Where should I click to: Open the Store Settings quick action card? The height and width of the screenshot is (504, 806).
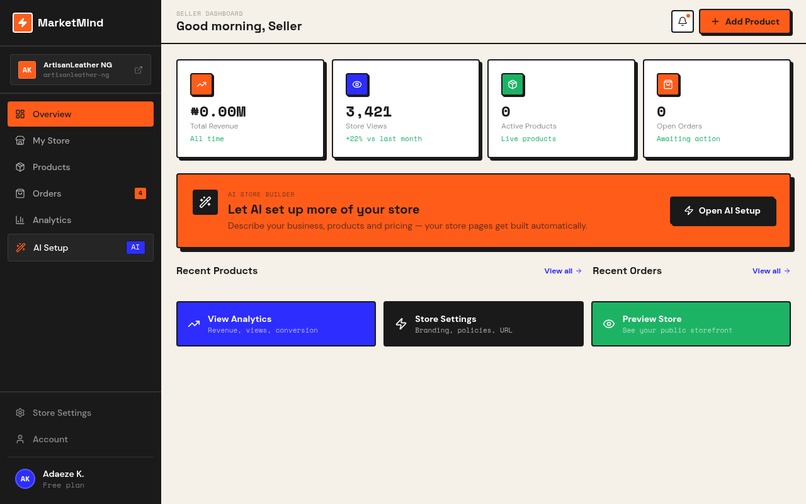click(484, 324)
